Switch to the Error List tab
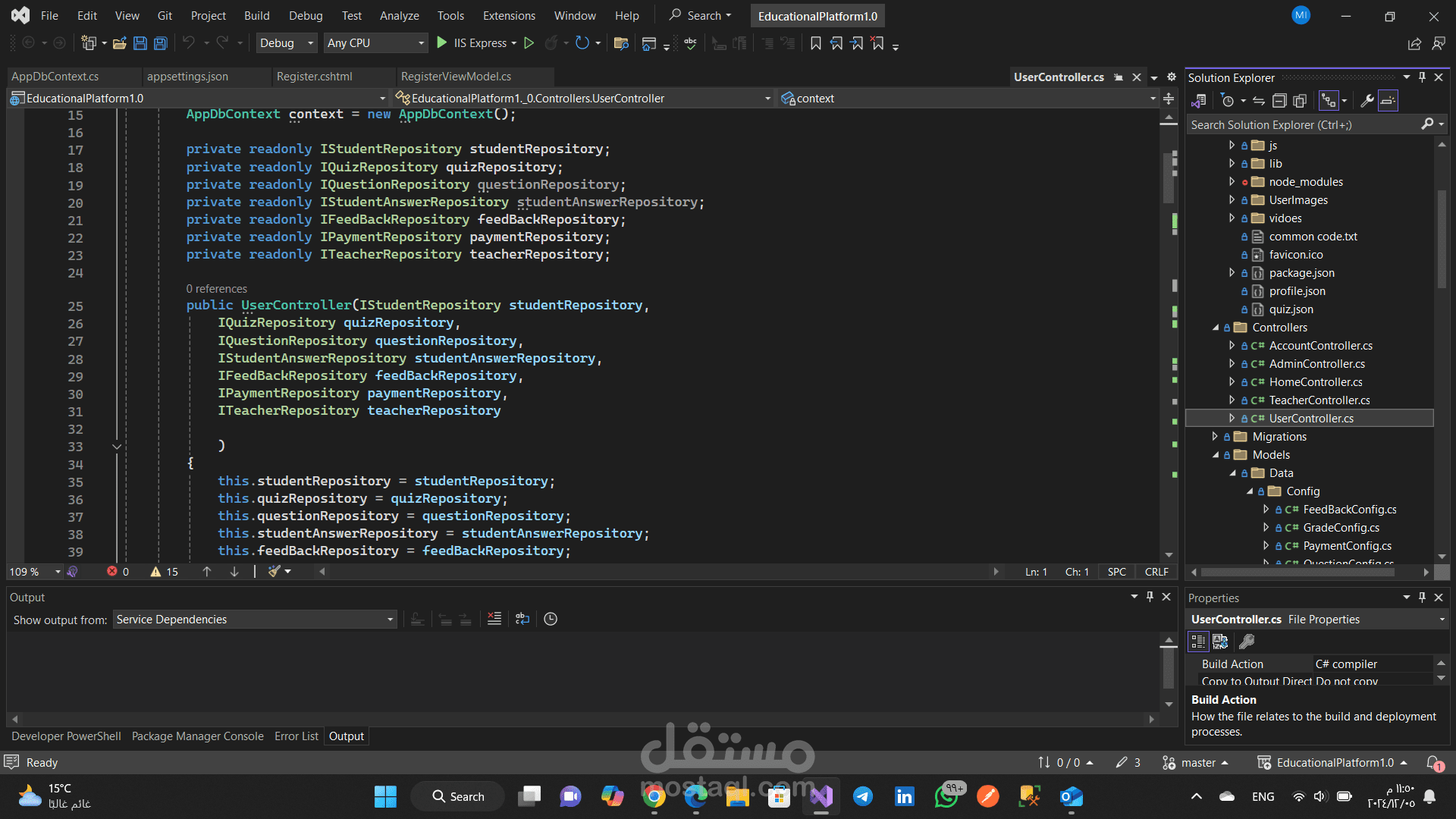Screen dimensions: 1456x819 click(296, 736)
